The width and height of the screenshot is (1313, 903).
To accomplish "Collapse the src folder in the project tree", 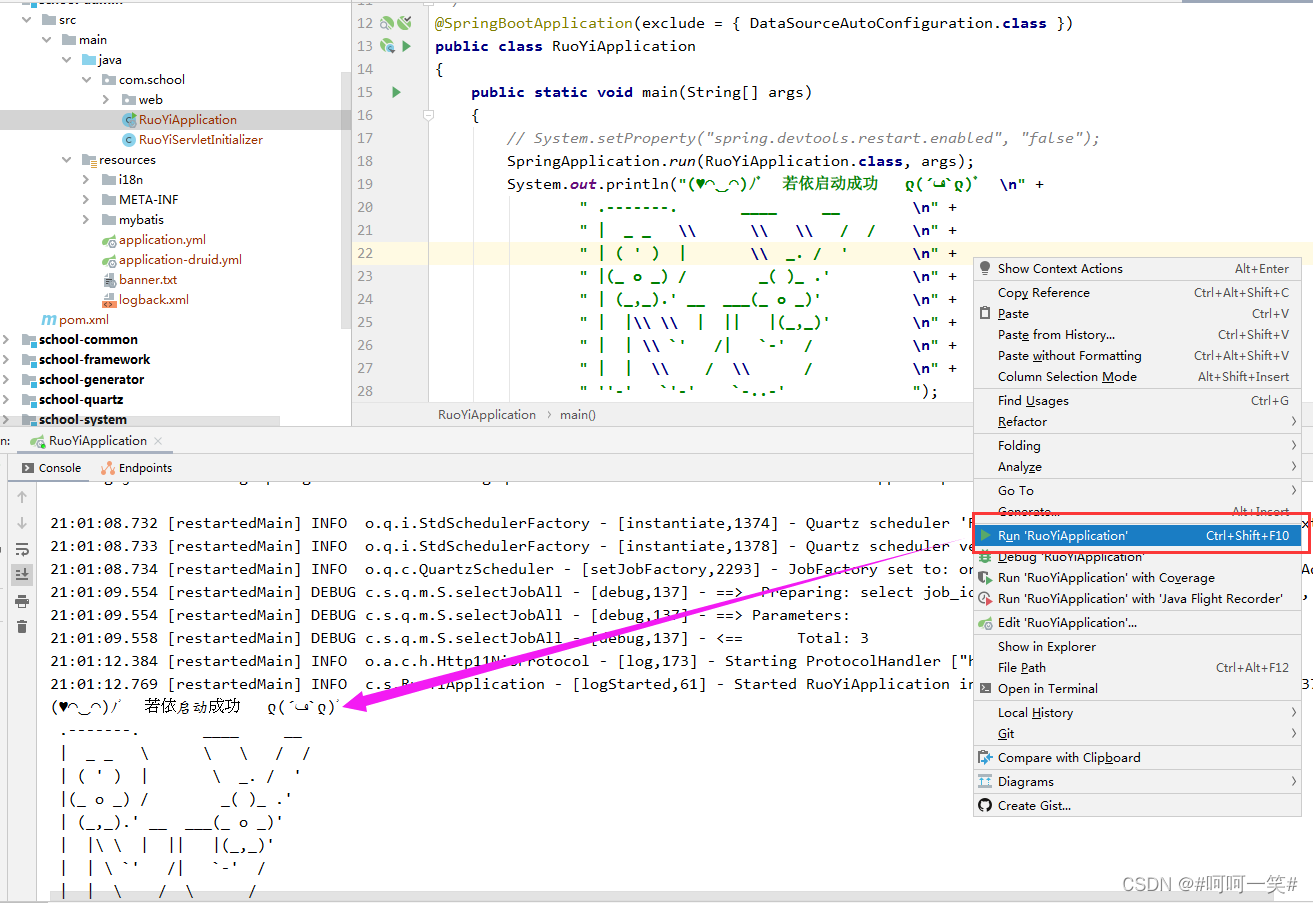I will (x=26, y=20).
